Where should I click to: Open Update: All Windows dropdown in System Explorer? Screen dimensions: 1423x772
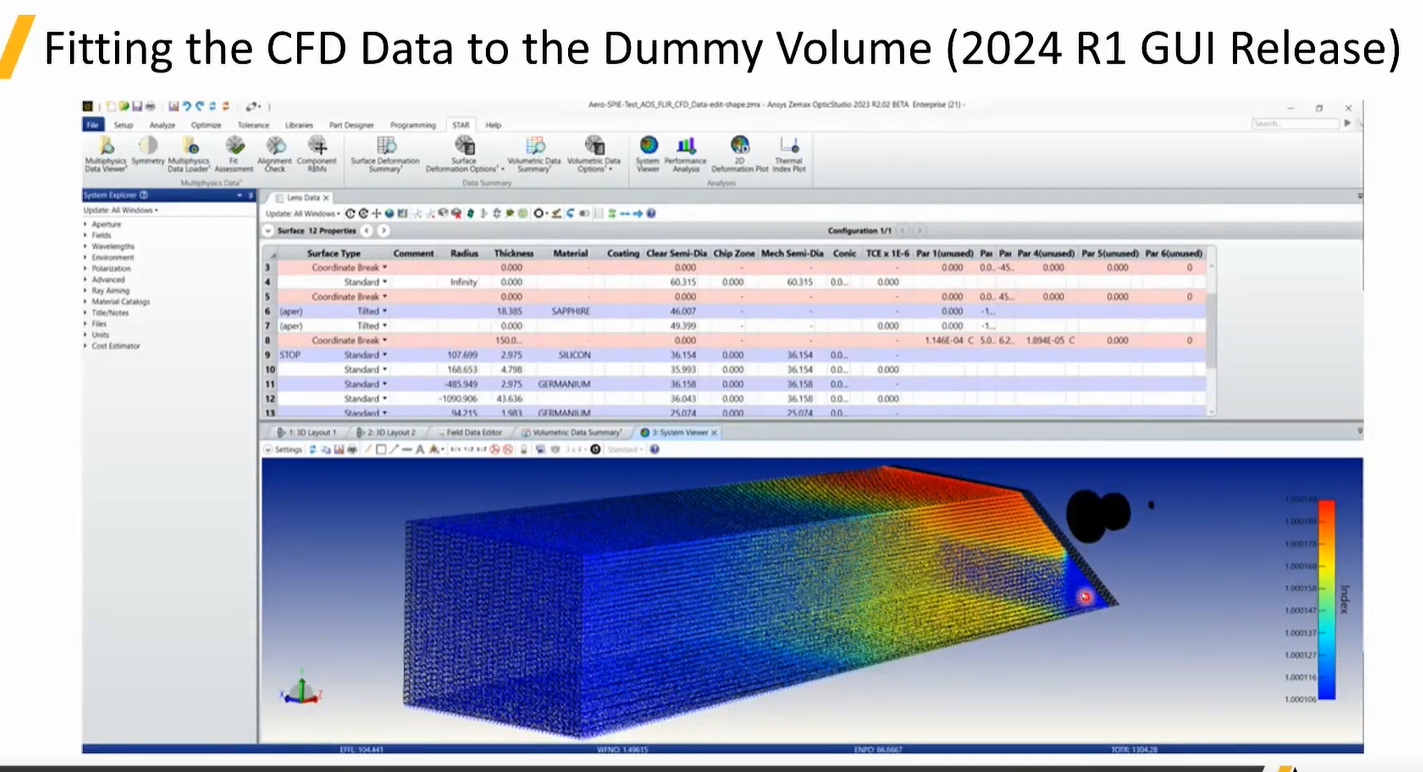pyautogui.click(x=121, y=211)
